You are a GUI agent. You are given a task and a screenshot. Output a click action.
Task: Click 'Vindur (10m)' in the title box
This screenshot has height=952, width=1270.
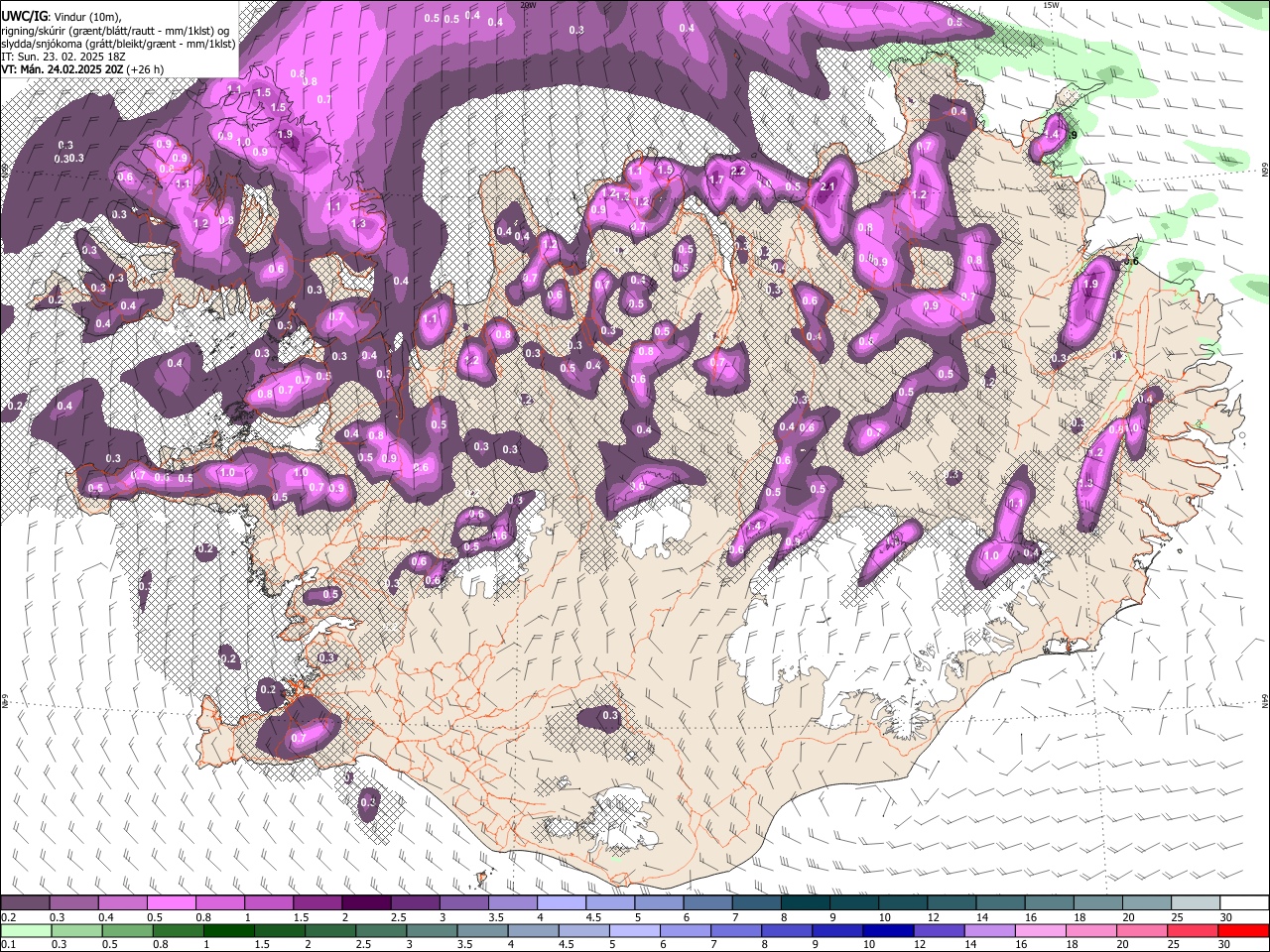(88, 17)
